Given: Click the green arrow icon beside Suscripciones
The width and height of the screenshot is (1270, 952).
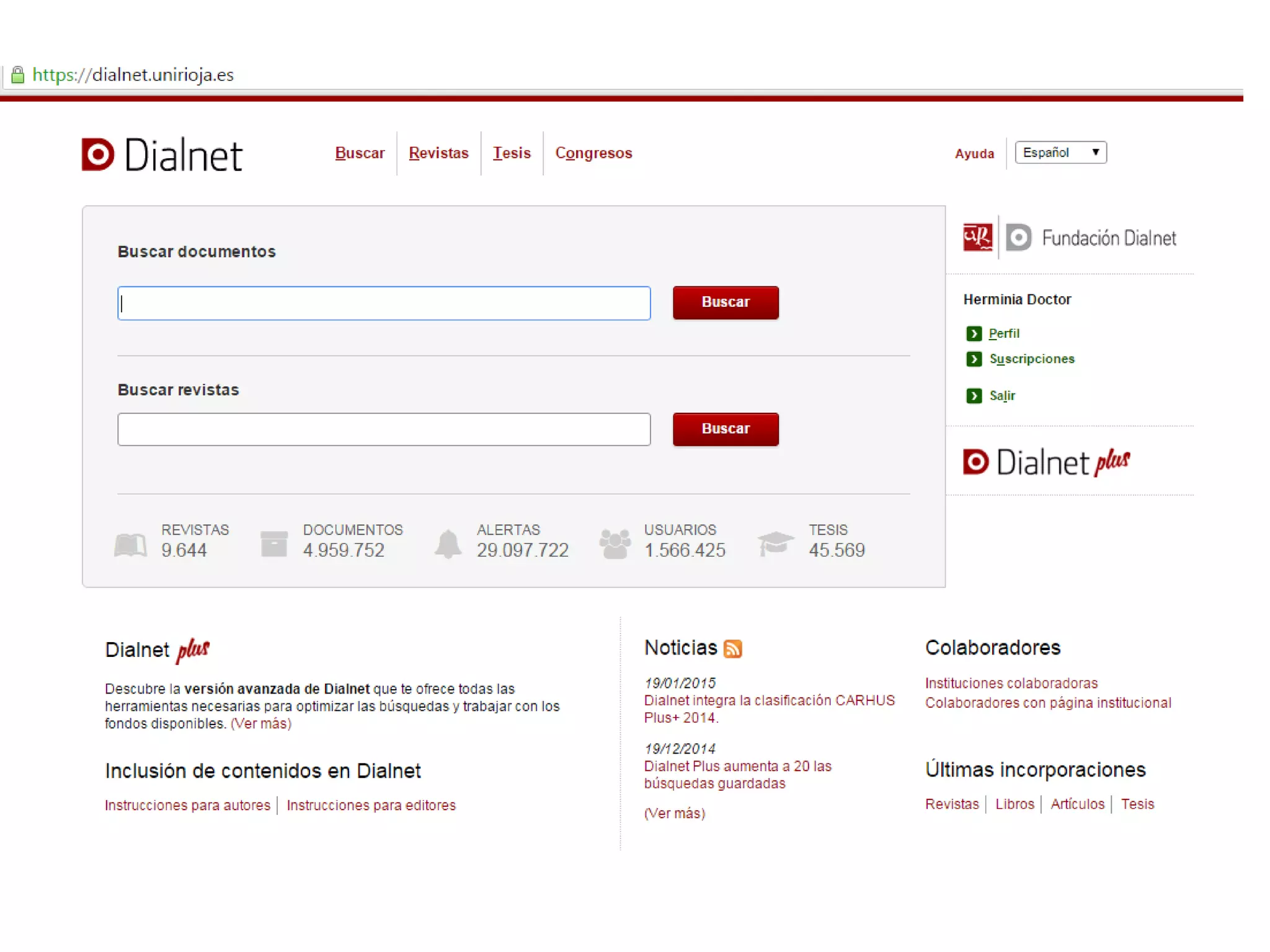Looking at the screenshot, I should (x=974, y=359).
